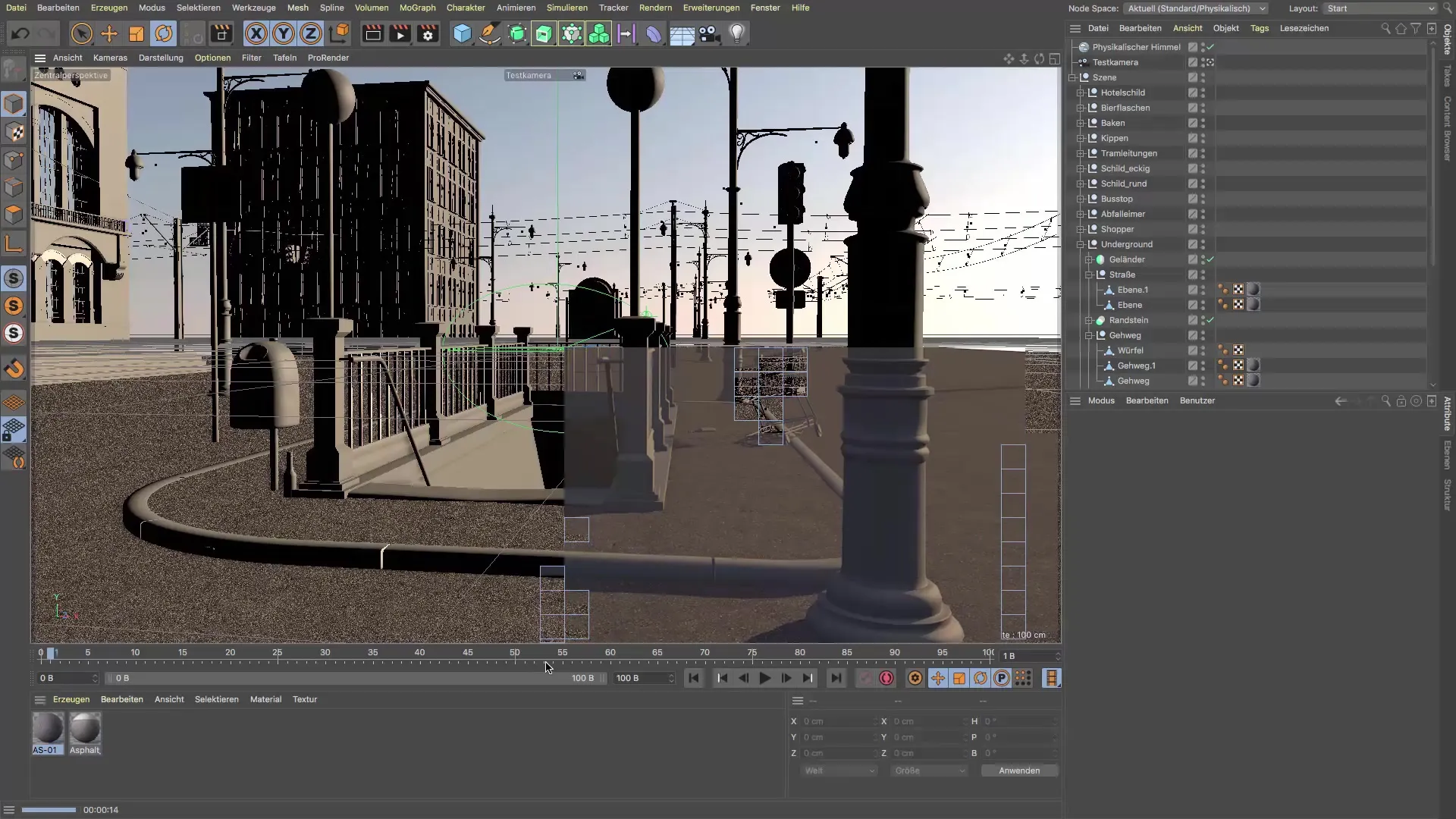1456x819 pixels.
Task: Select the Live Selection tool
Action: coord(82,33)
